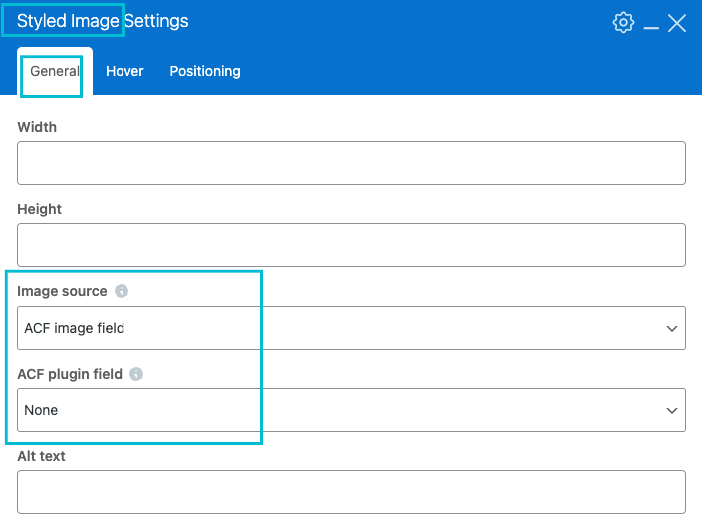702x521 pixels.
Task: Go to the Positioning tab
Action: 204,71
